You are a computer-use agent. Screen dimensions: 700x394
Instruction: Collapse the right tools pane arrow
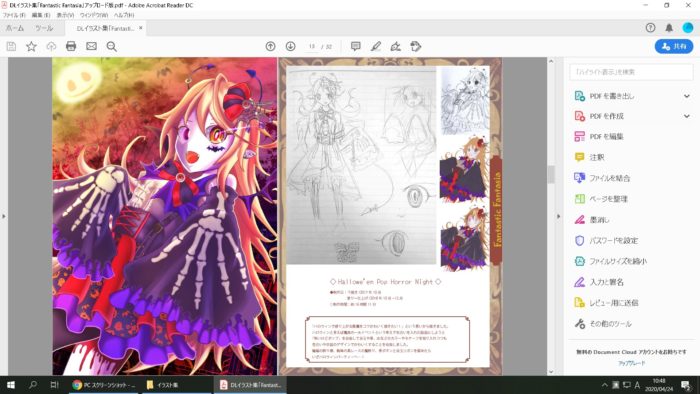coord(558,216)
